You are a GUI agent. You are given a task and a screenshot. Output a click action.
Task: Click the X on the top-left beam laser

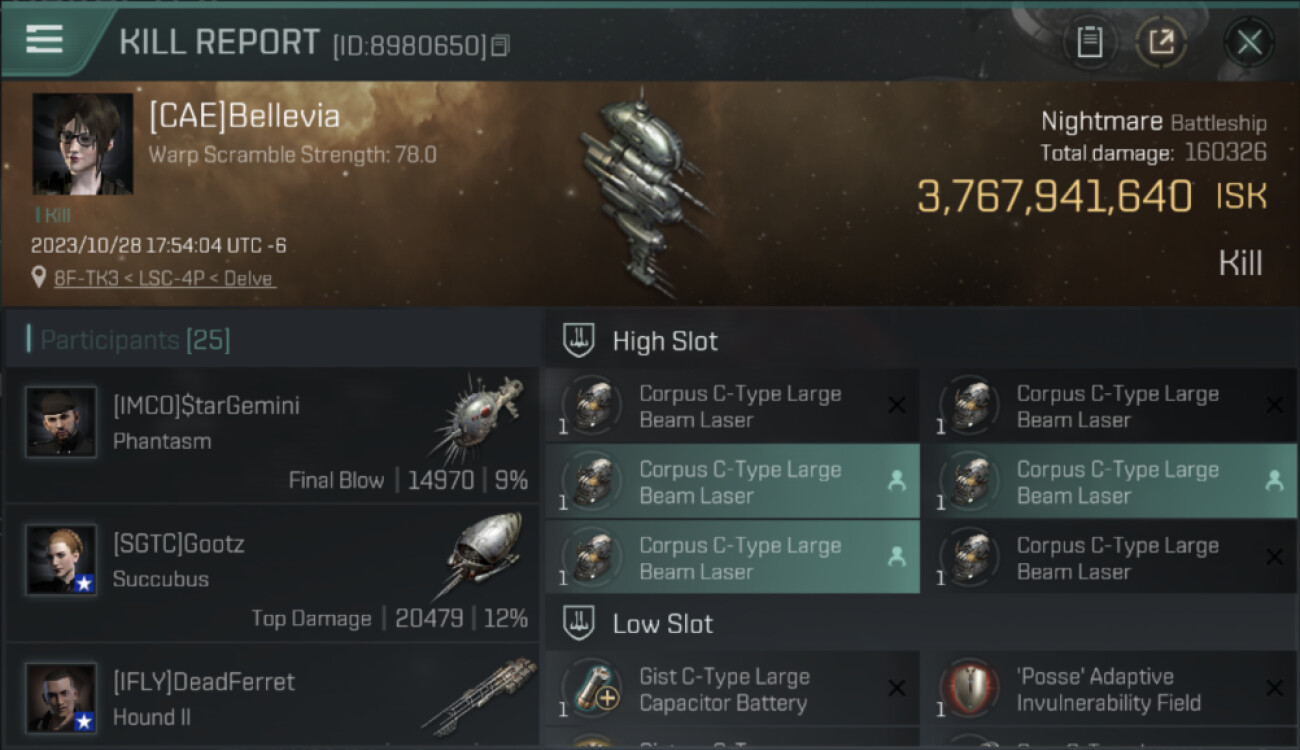[x=897, y=405]
